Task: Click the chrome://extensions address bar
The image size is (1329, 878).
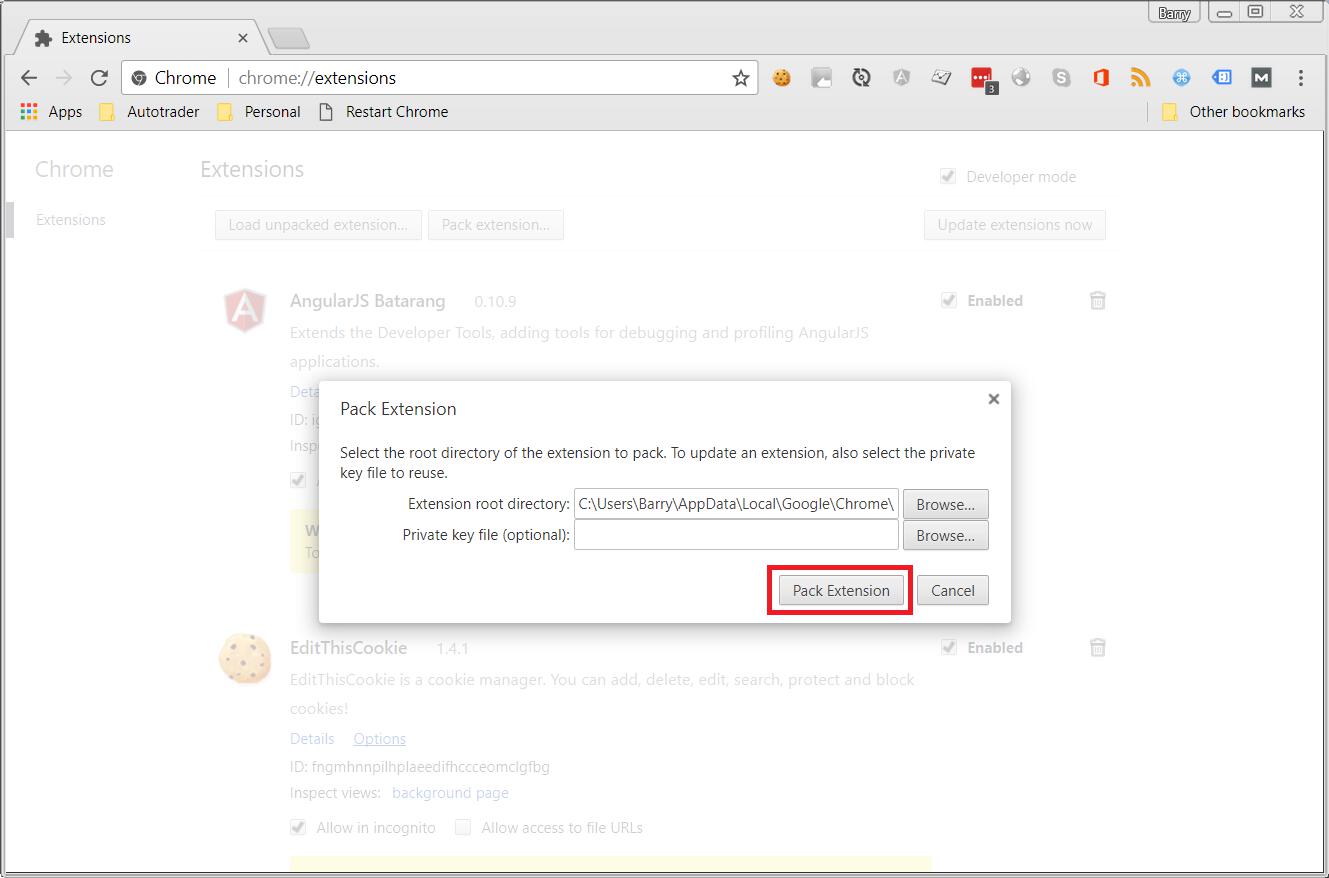Action: click(x=440, y=78)
